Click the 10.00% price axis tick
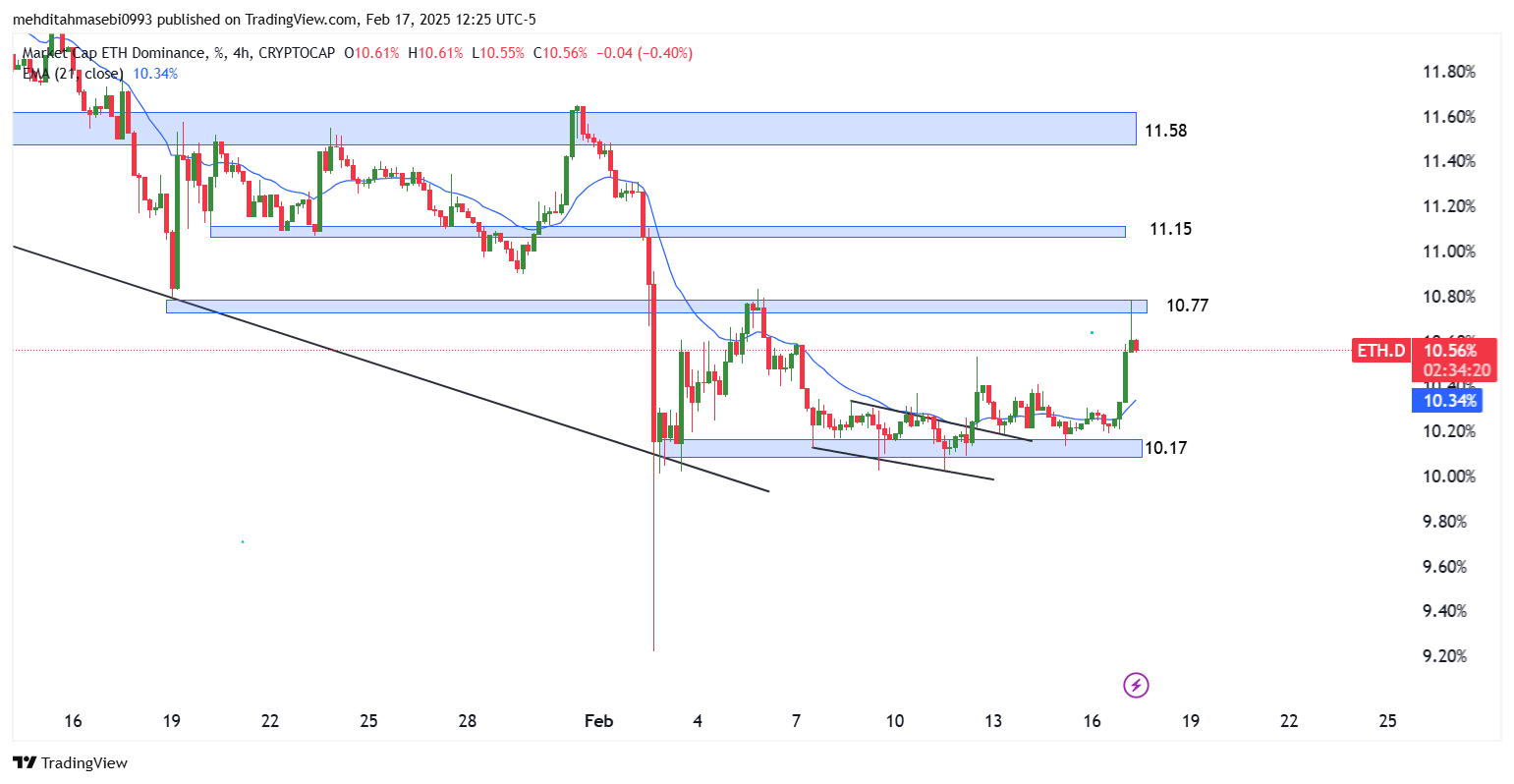The height and width of the screenshot is (784, 1514). point(1449,476)
